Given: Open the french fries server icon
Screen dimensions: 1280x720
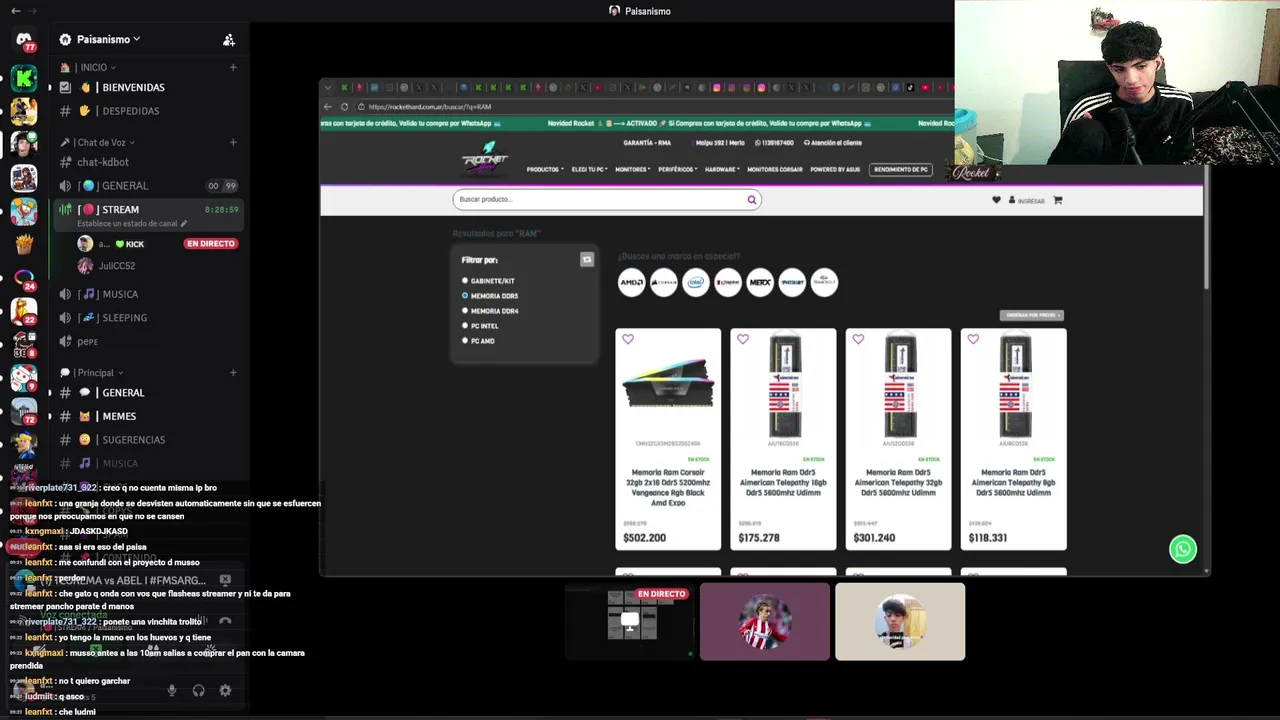Looking at the screenshot, I should click(24, 245).
